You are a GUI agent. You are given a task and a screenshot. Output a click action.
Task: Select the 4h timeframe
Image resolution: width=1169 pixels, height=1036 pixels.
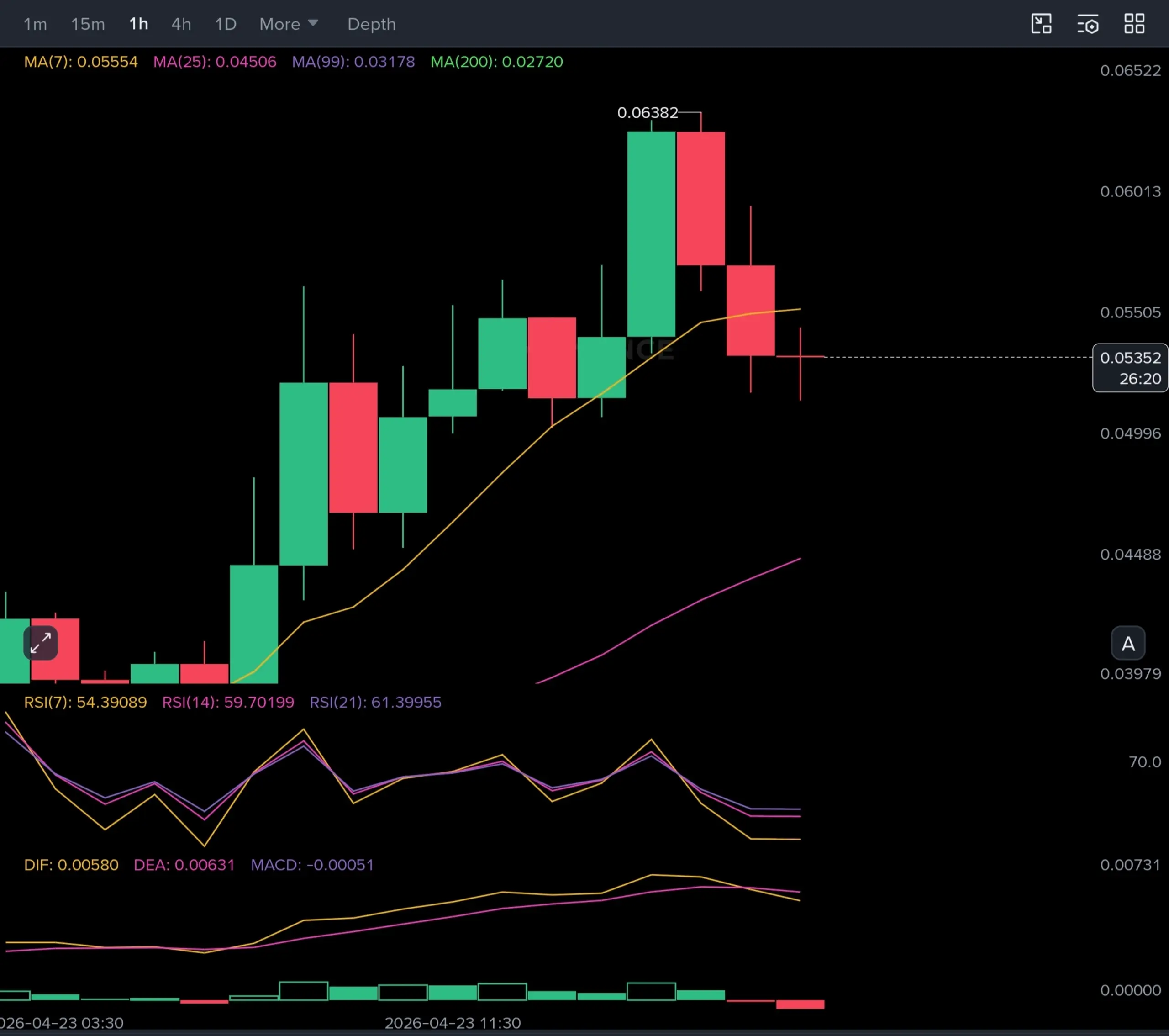pos(181,24)
